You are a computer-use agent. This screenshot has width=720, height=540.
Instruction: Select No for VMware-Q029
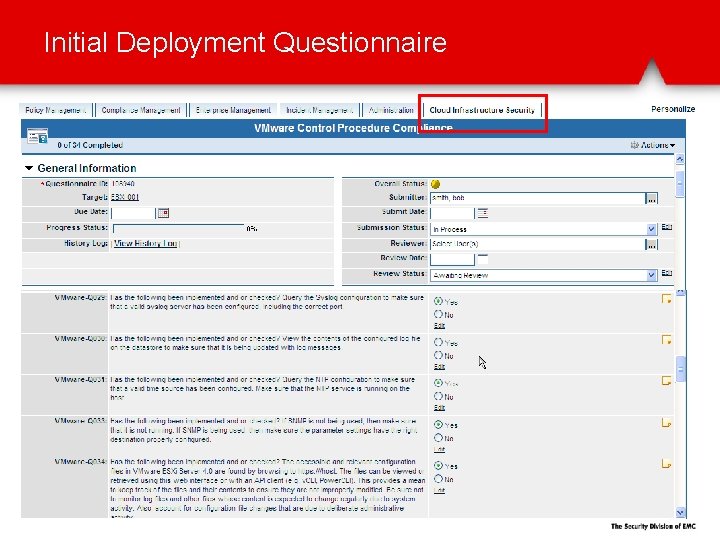pyautogui.click(x=439, y=315)
